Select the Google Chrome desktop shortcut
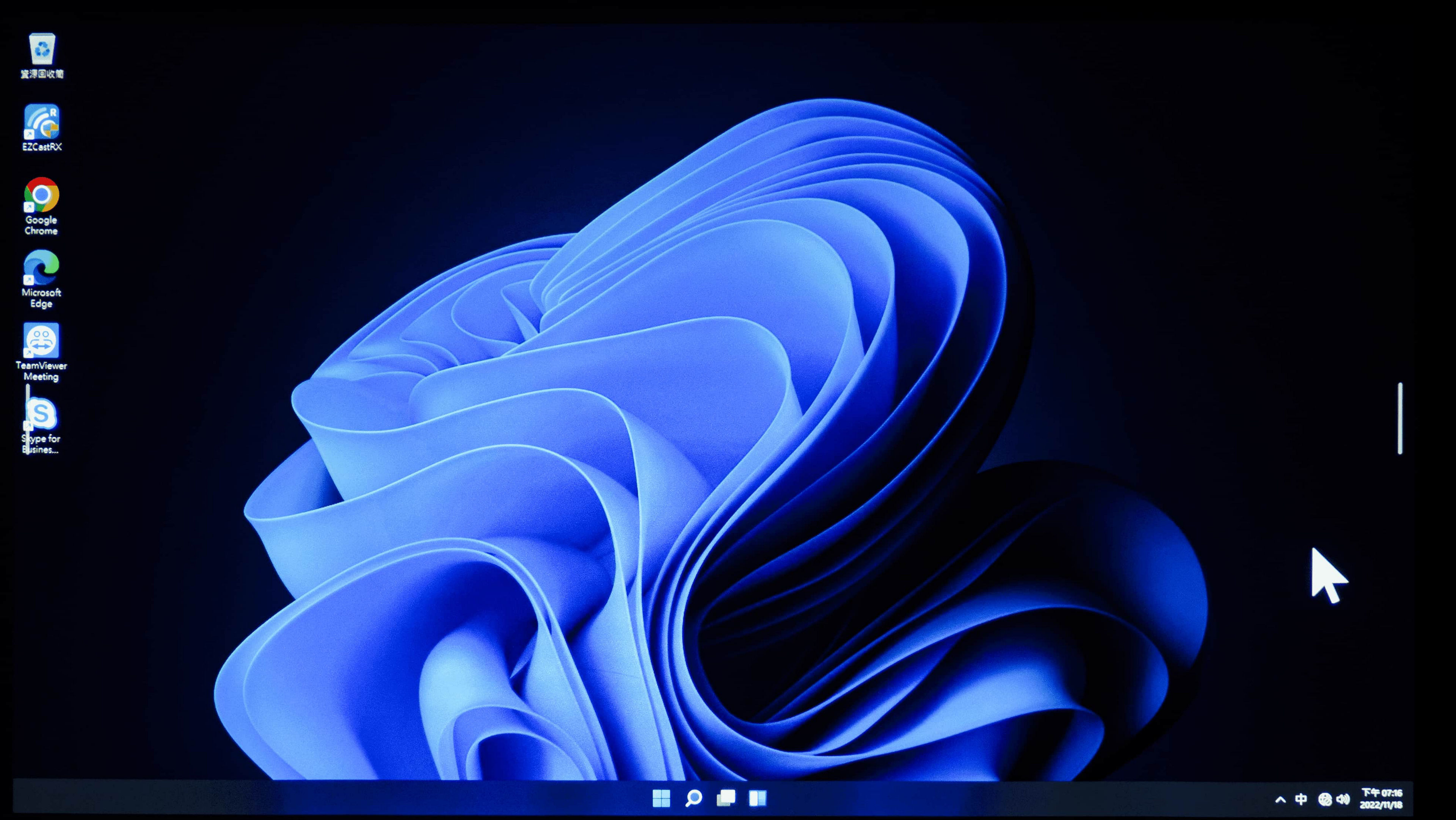 click(x=41, y=206)
